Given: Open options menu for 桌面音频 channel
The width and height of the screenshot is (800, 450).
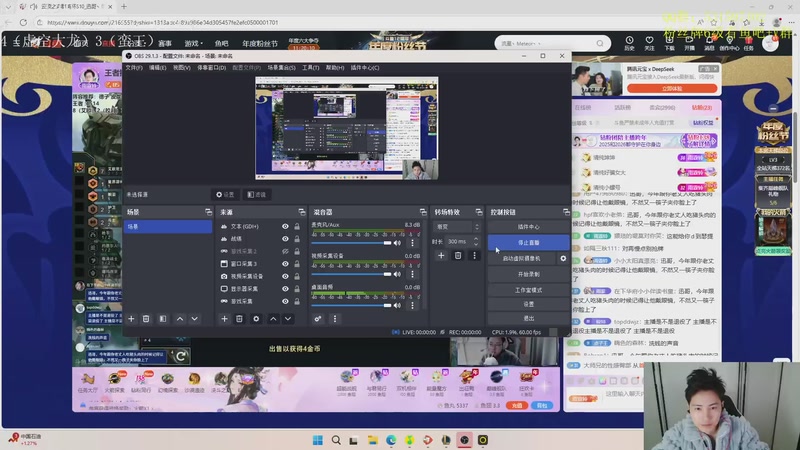Looking at the screenshot, I should point(412,306).
